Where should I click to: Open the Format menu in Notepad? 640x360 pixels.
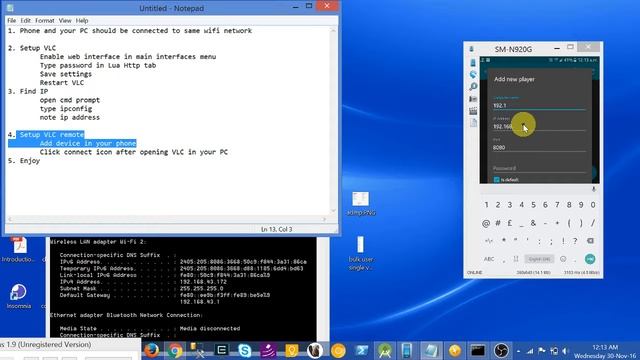pyautogui.click(x=44, y=20)
